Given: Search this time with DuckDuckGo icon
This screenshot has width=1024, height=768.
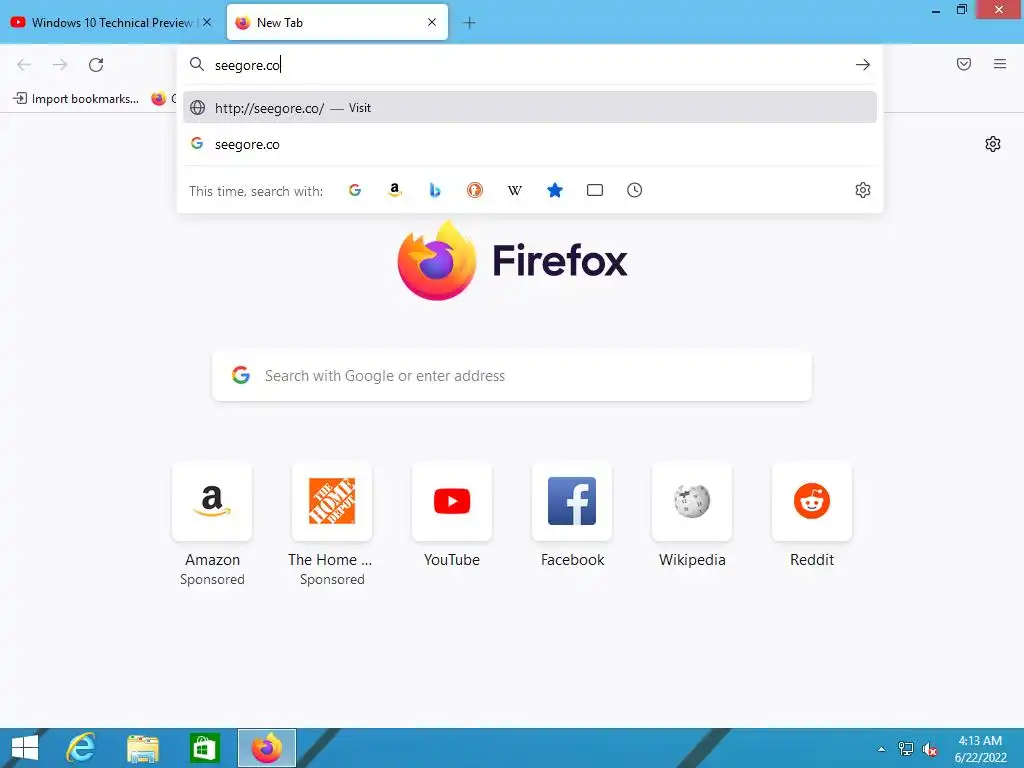Looking at the screenshot, I should point(475,190).
